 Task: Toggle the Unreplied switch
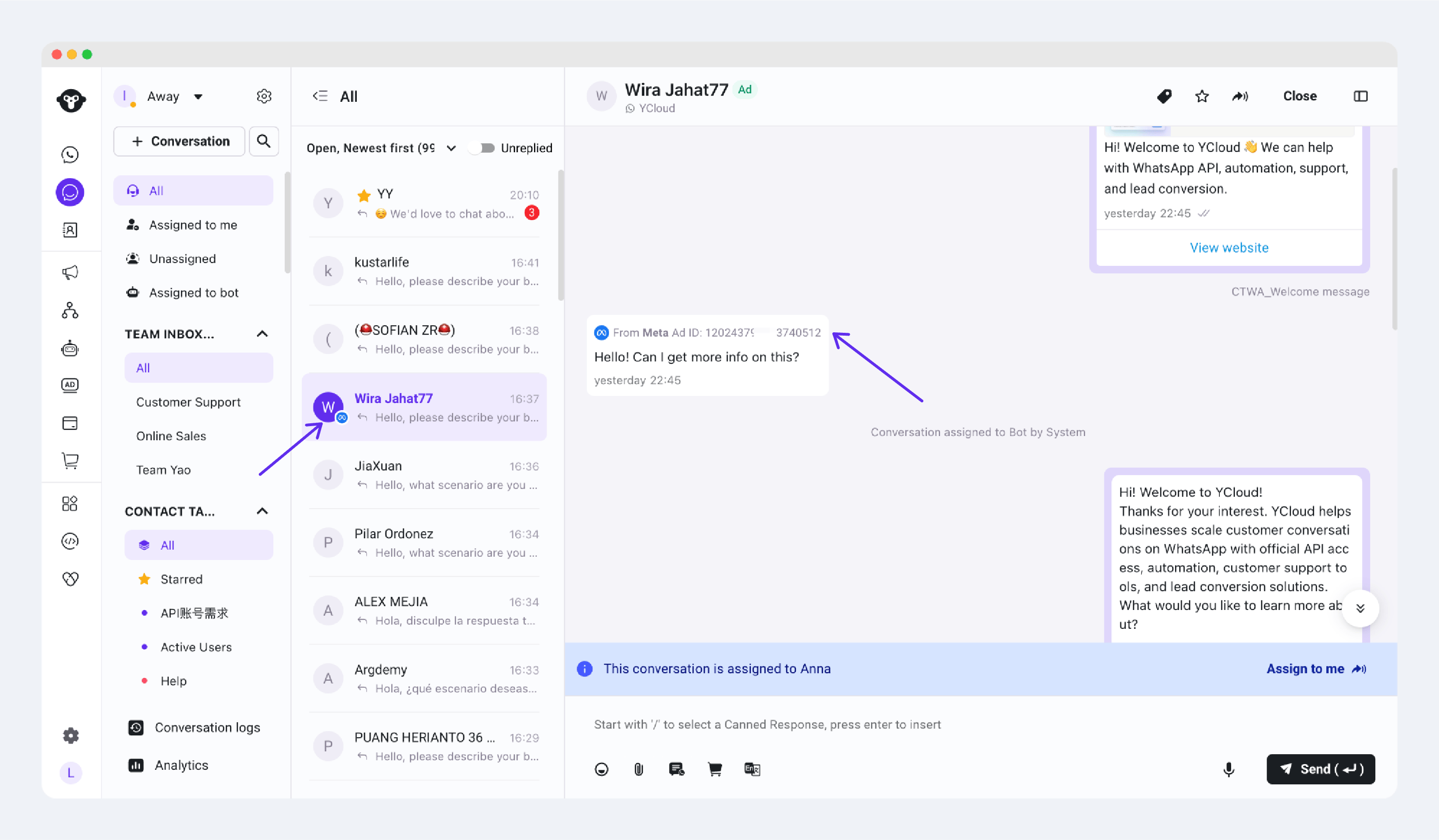coord(482,148)
